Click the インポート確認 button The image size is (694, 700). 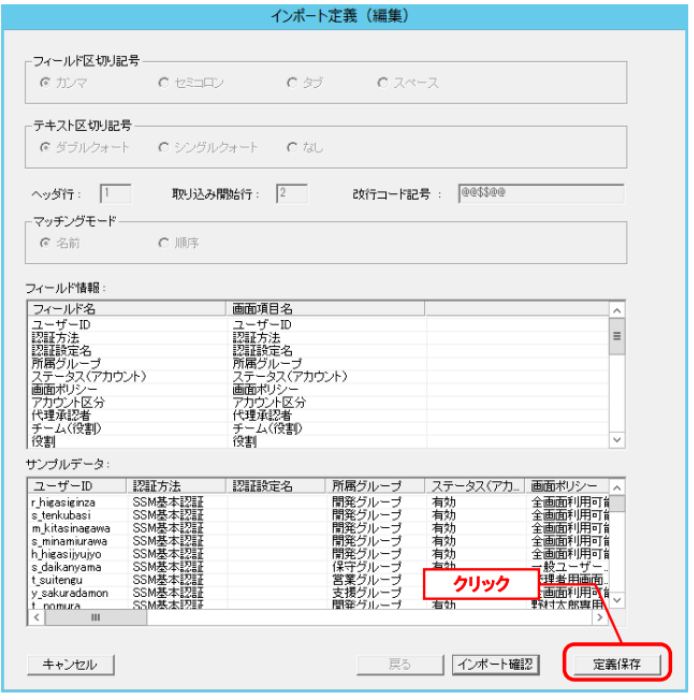tap(495, 665)
